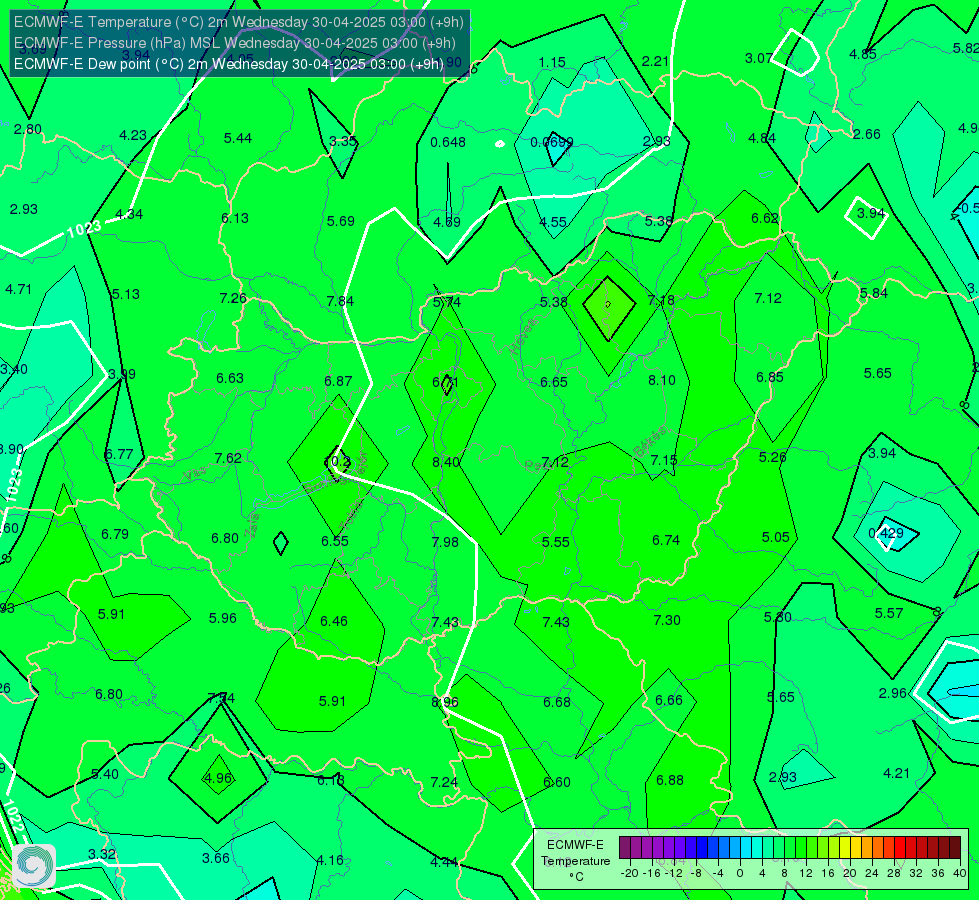Click the 6.85 temperature value
Image resolution: width=979 pixels, height=900 pixels.
pos(770,377)
